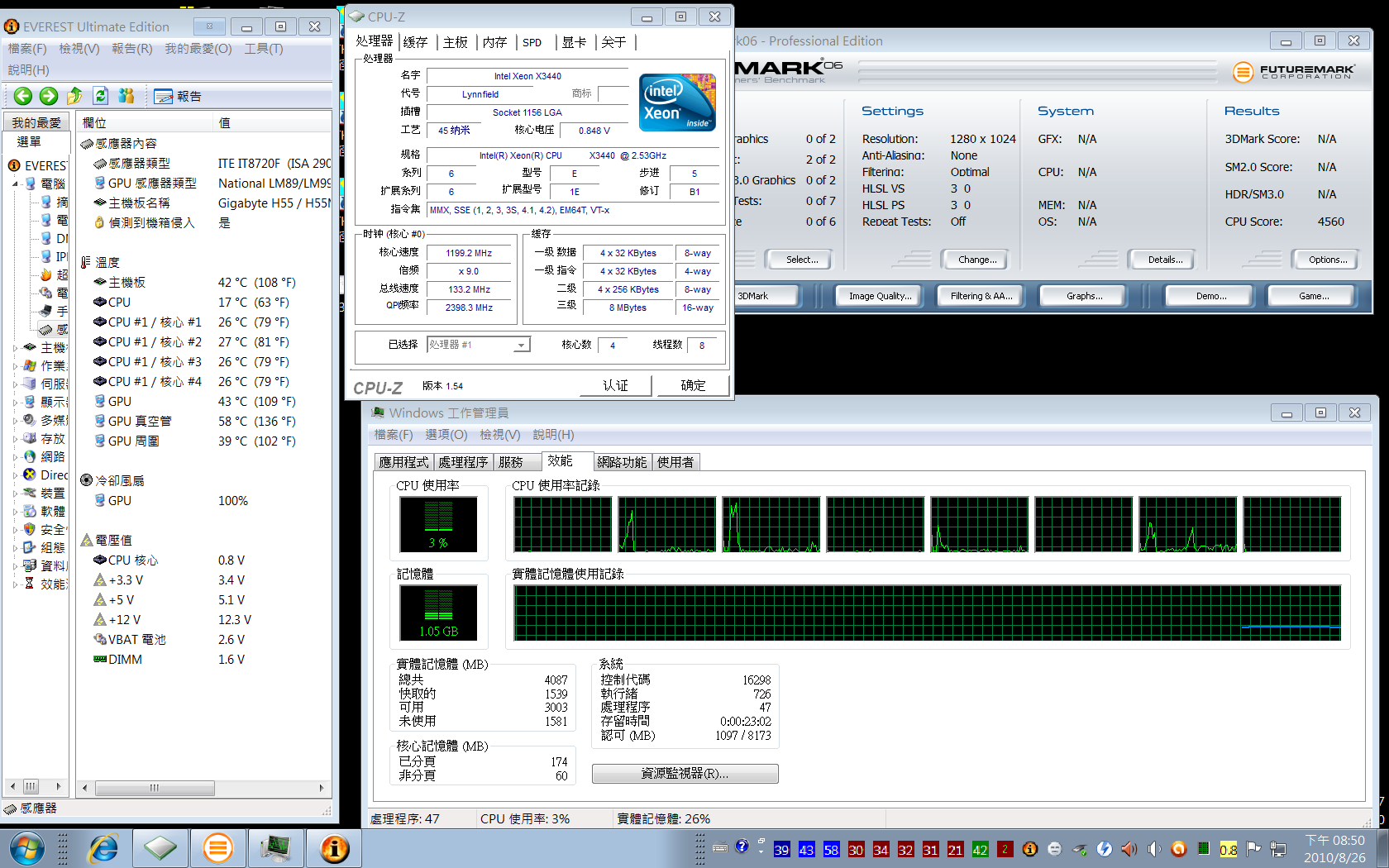
Task: Open 檔案(F) menu in EVEREST
Action: [27, 49]
